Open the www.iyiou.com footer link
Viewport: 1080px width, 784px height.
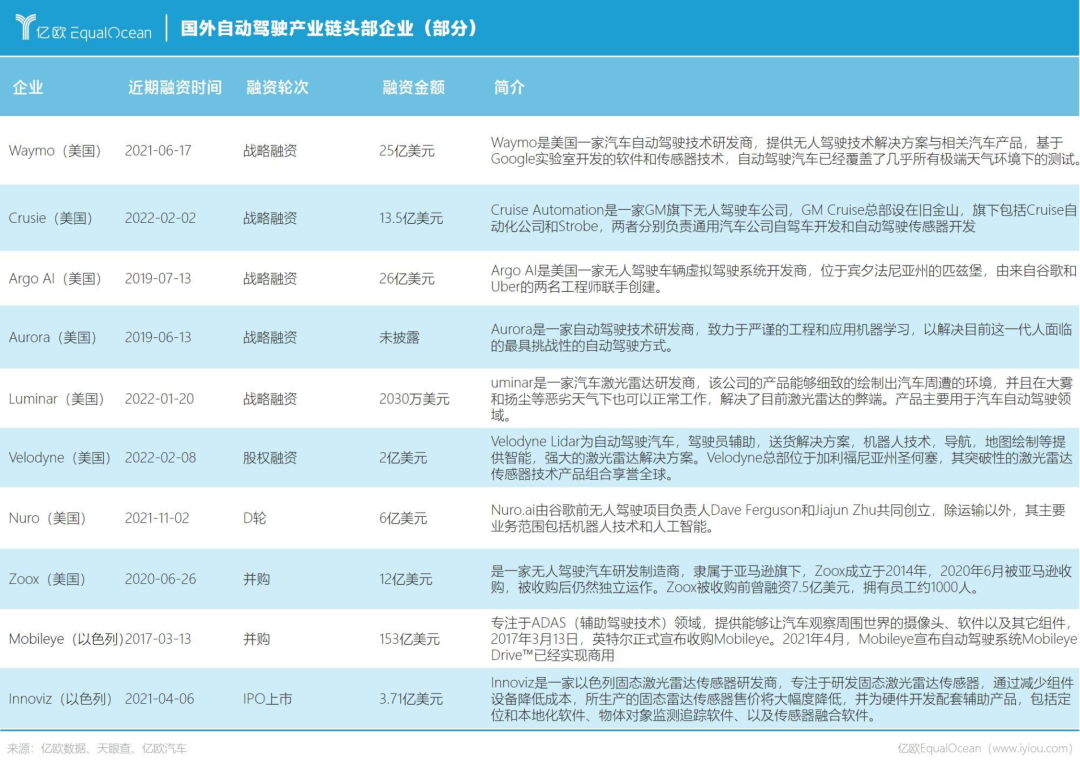[x=1032, y=748]
